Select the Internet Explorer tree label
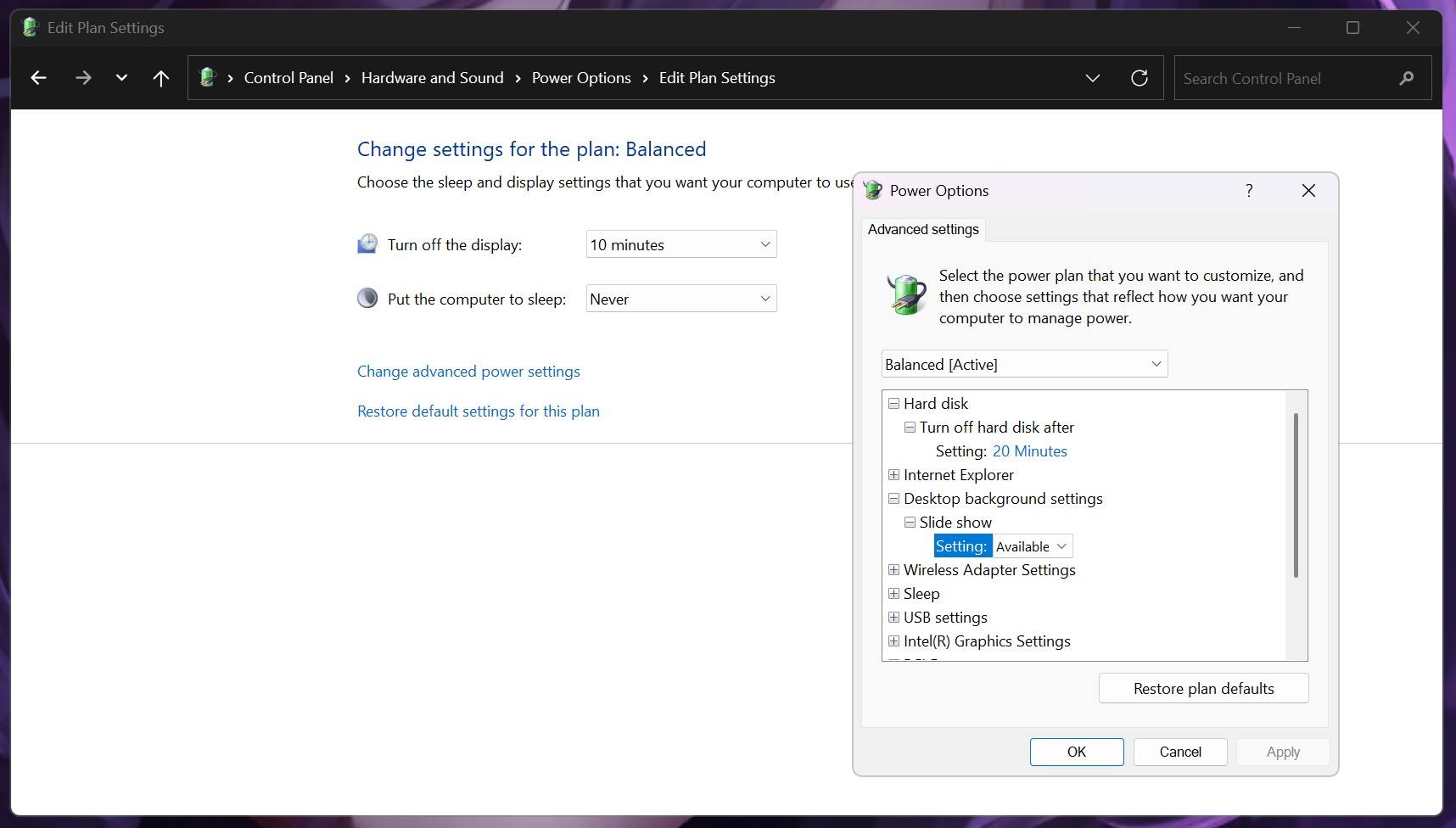 (959, 475)
